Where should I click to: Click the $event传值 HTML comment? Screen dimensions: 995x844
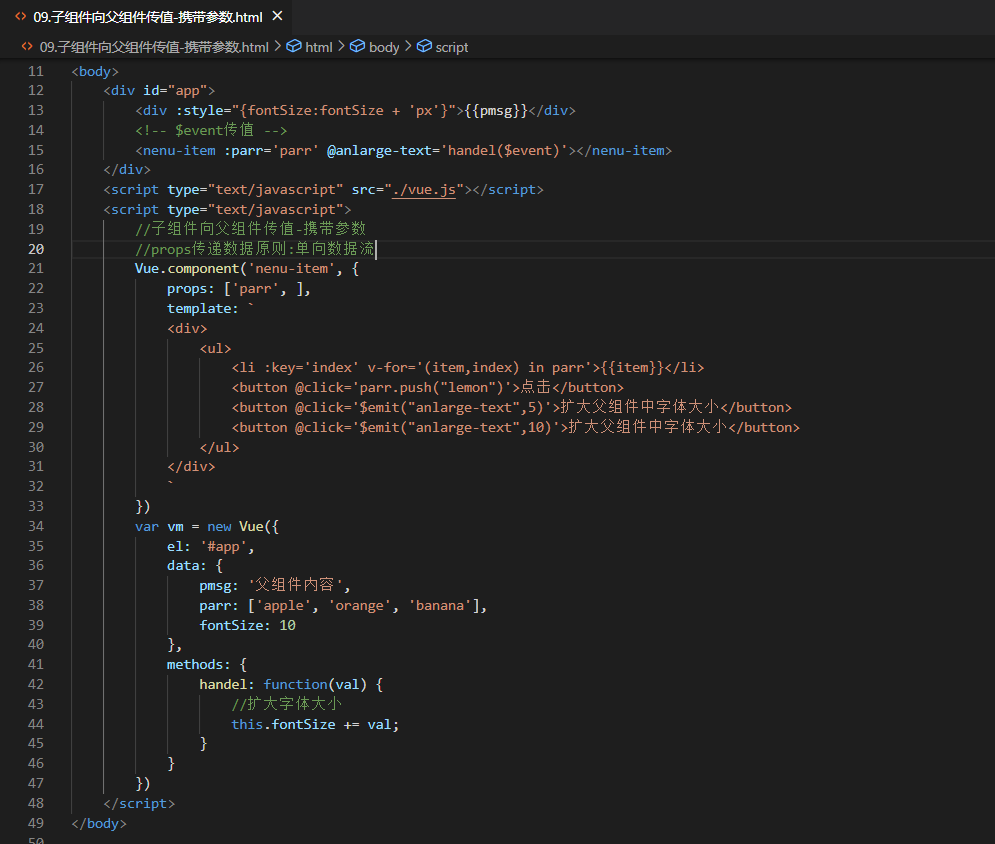point(211,130)
